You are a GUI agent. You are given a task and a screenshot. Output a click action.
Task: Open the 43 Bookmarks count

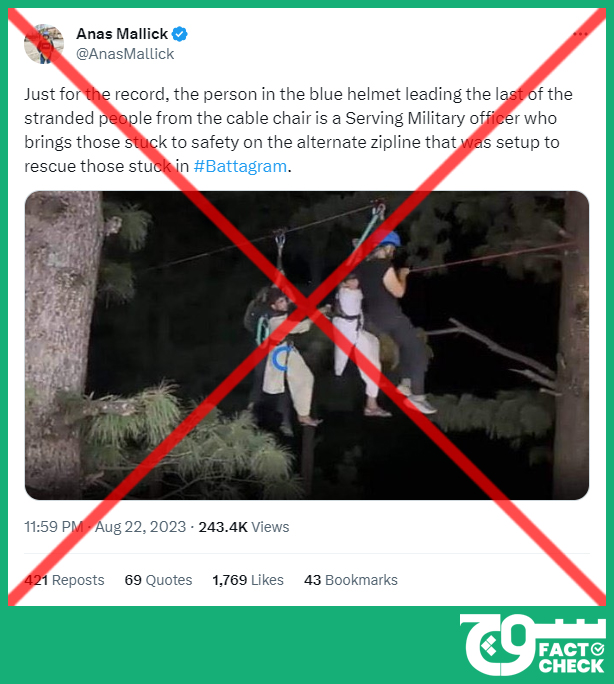[x=351, y=580]
